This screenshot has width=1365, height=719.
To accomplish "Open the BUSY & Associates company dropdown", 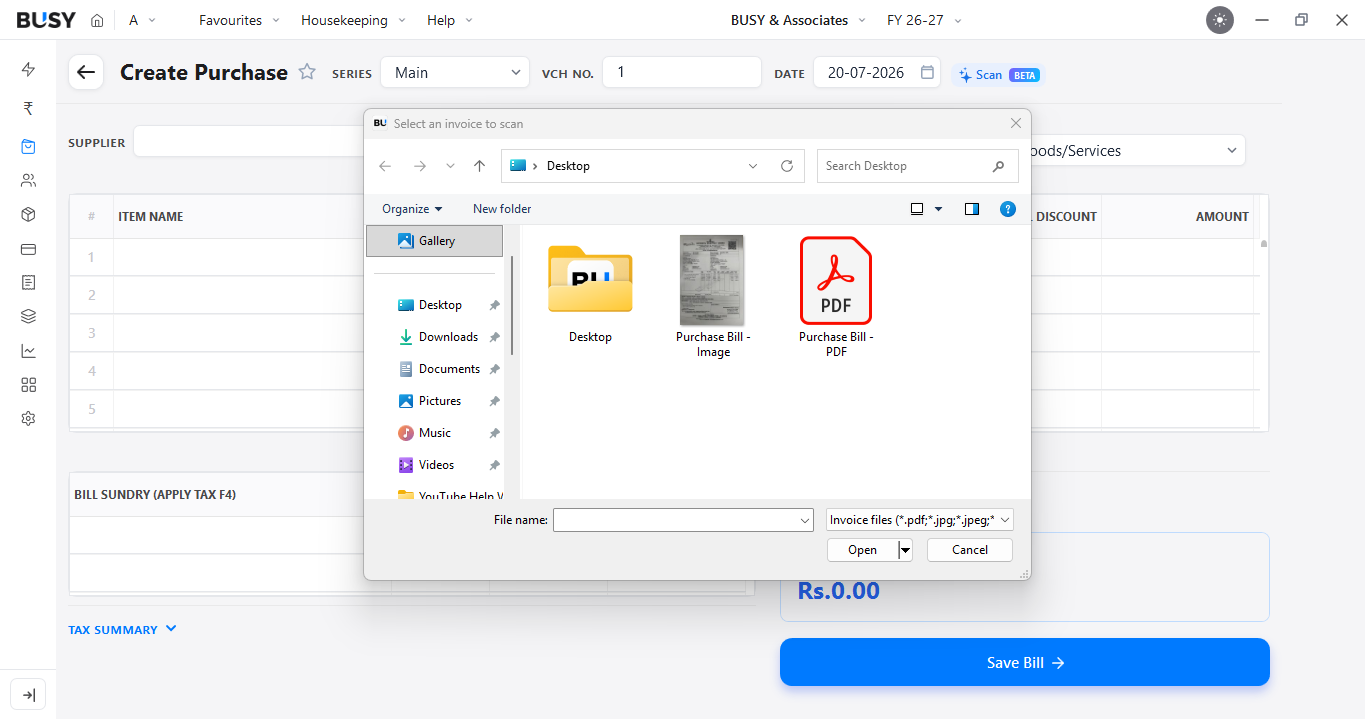I will [797, 20].
